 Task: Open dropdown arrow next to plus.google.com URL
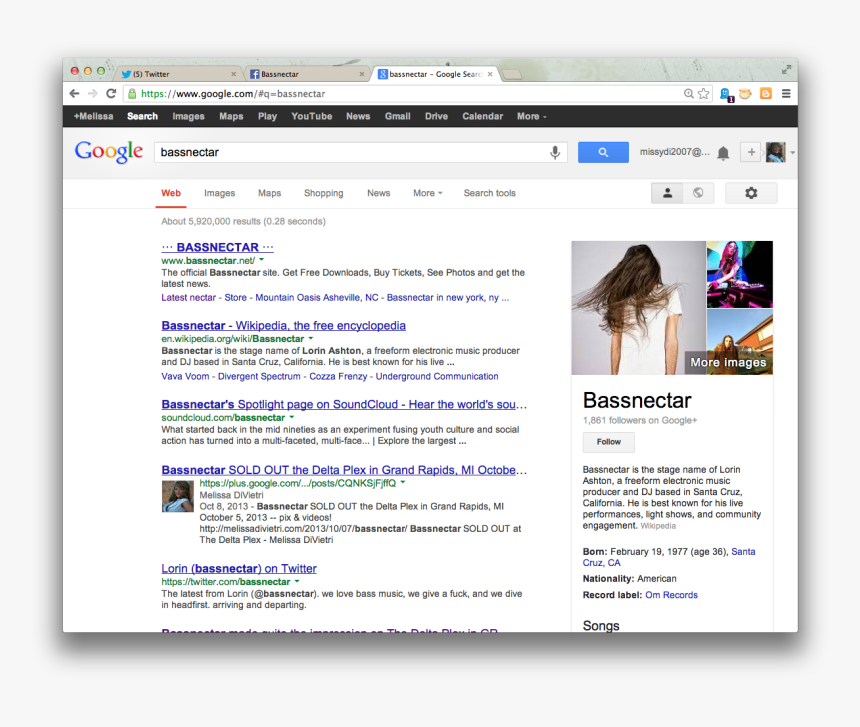click(x=403, y=482)
